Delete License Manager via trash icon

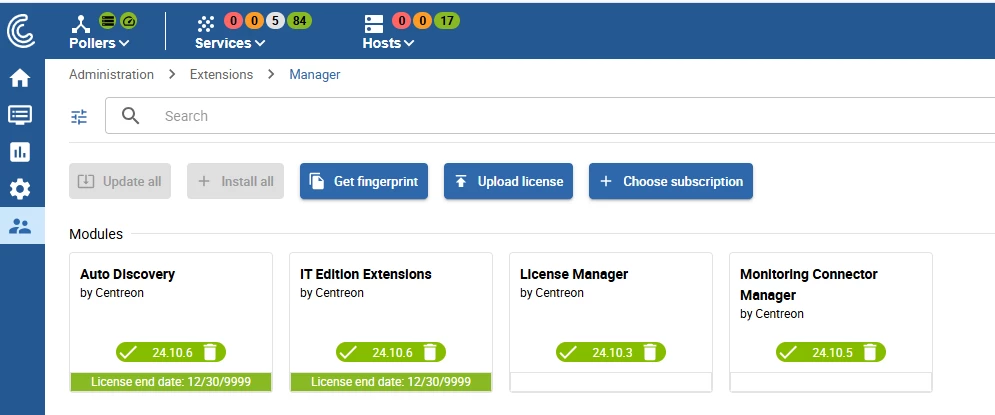650,352
